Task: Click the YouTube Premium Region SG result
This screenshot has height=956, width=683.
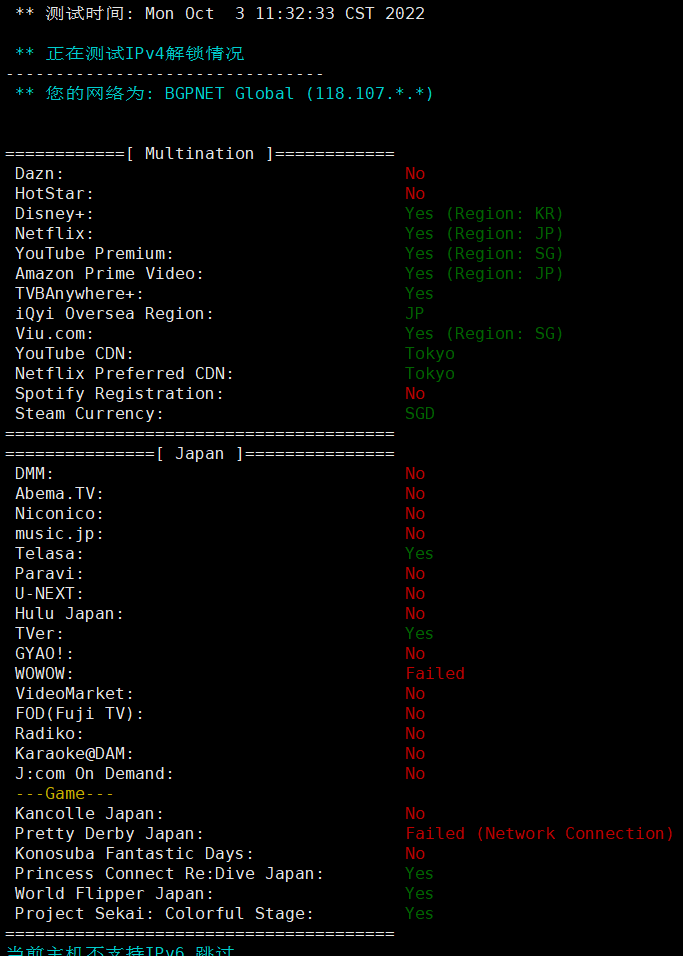Action: coord(484,254)
